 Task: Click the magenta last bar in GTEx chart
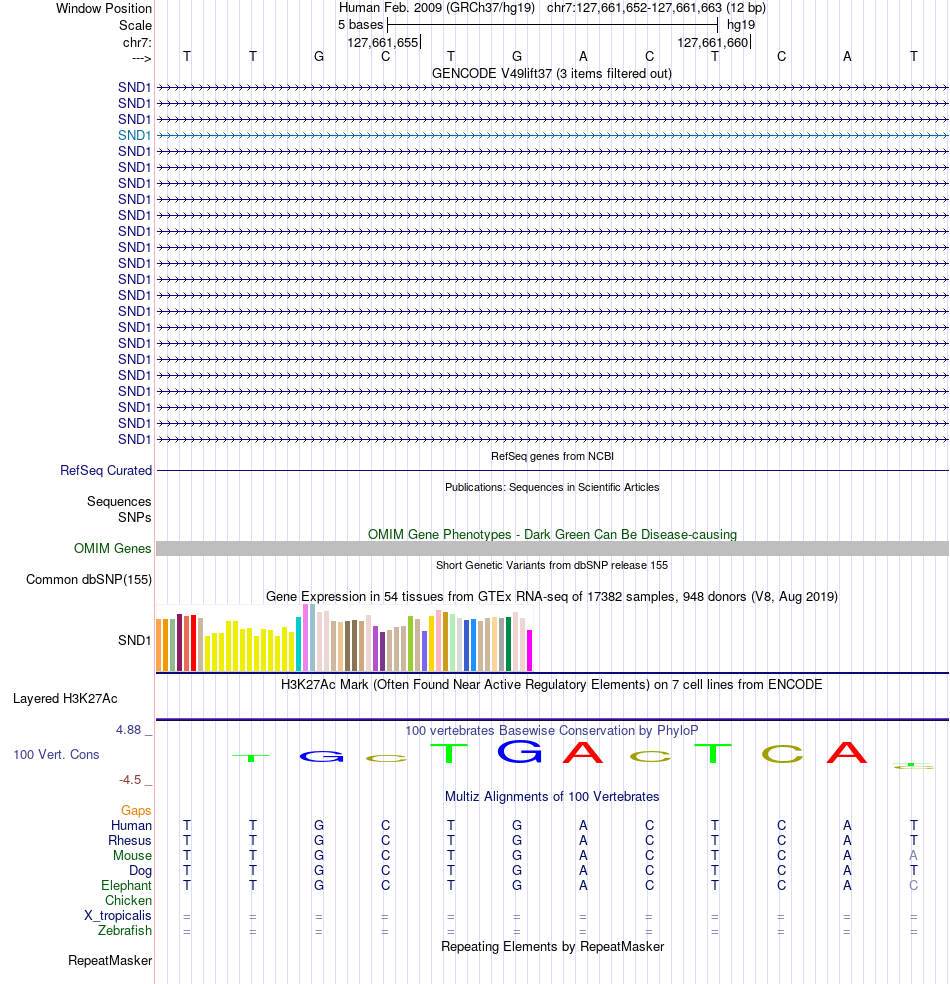pos(530,651)
